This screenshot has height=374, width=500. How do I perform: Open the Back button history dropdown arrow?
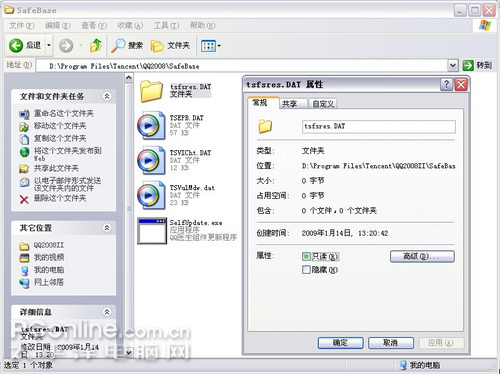pos(49,45)
